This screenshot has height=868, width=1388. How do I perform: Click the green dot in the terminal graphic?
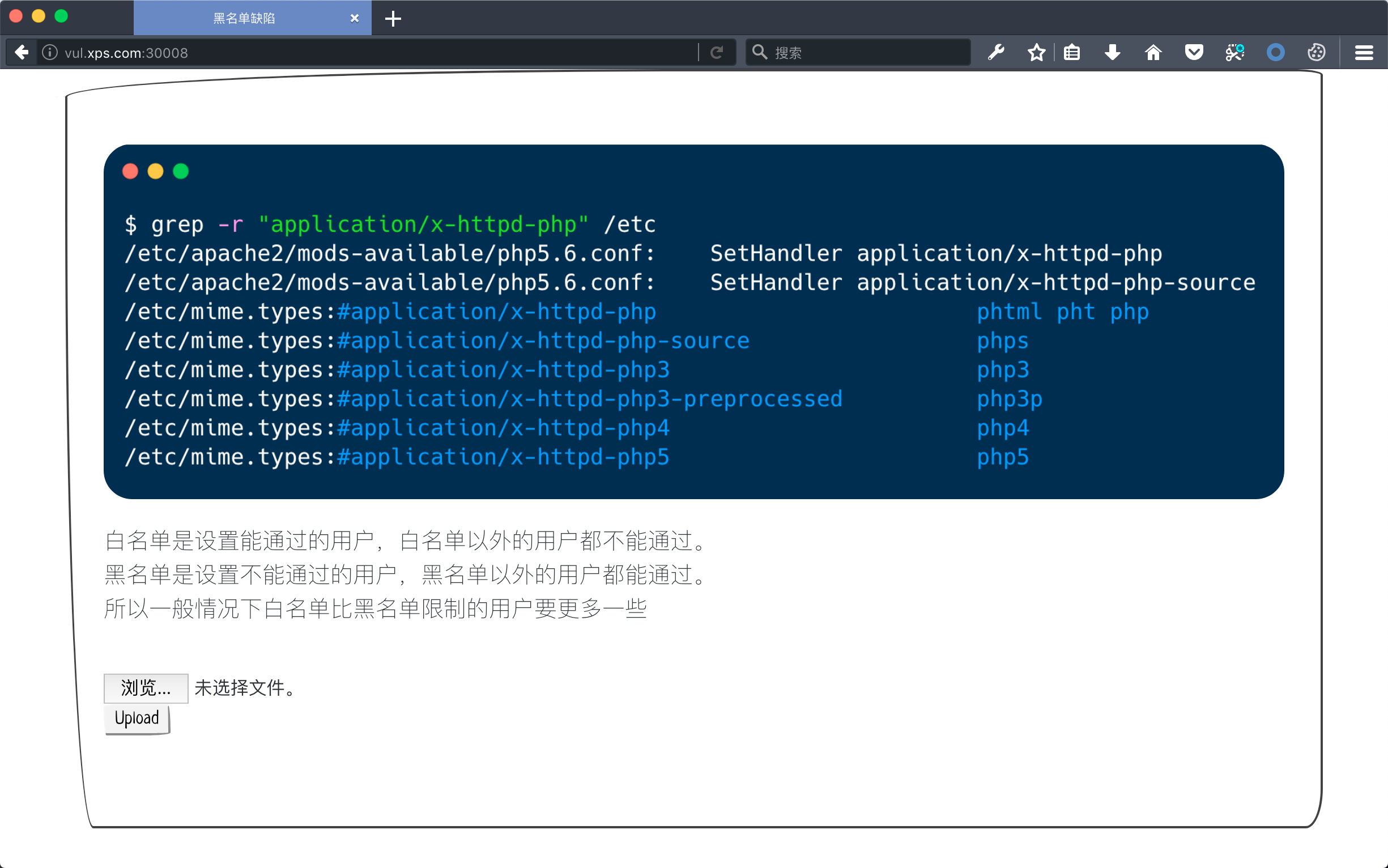181,171
